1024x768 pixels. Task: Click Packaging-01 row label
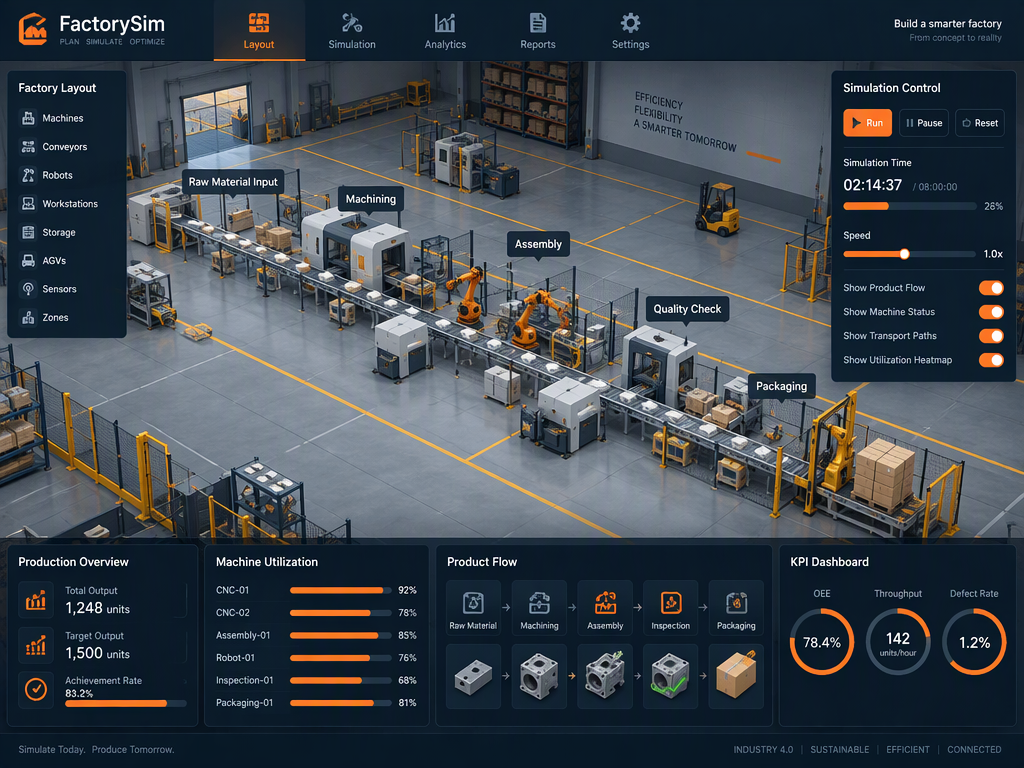(244, 703)
